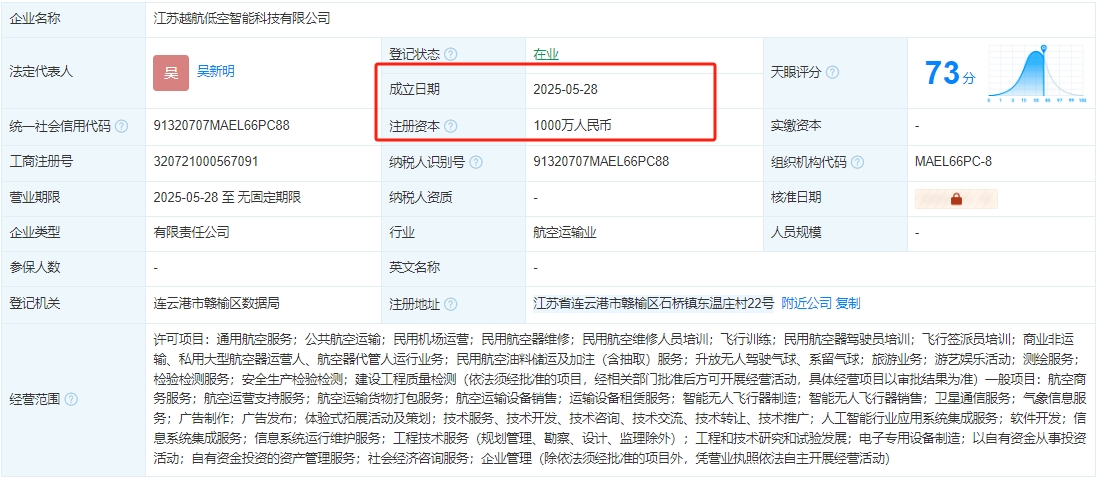Click the help icon beside 经营范围

70,399
